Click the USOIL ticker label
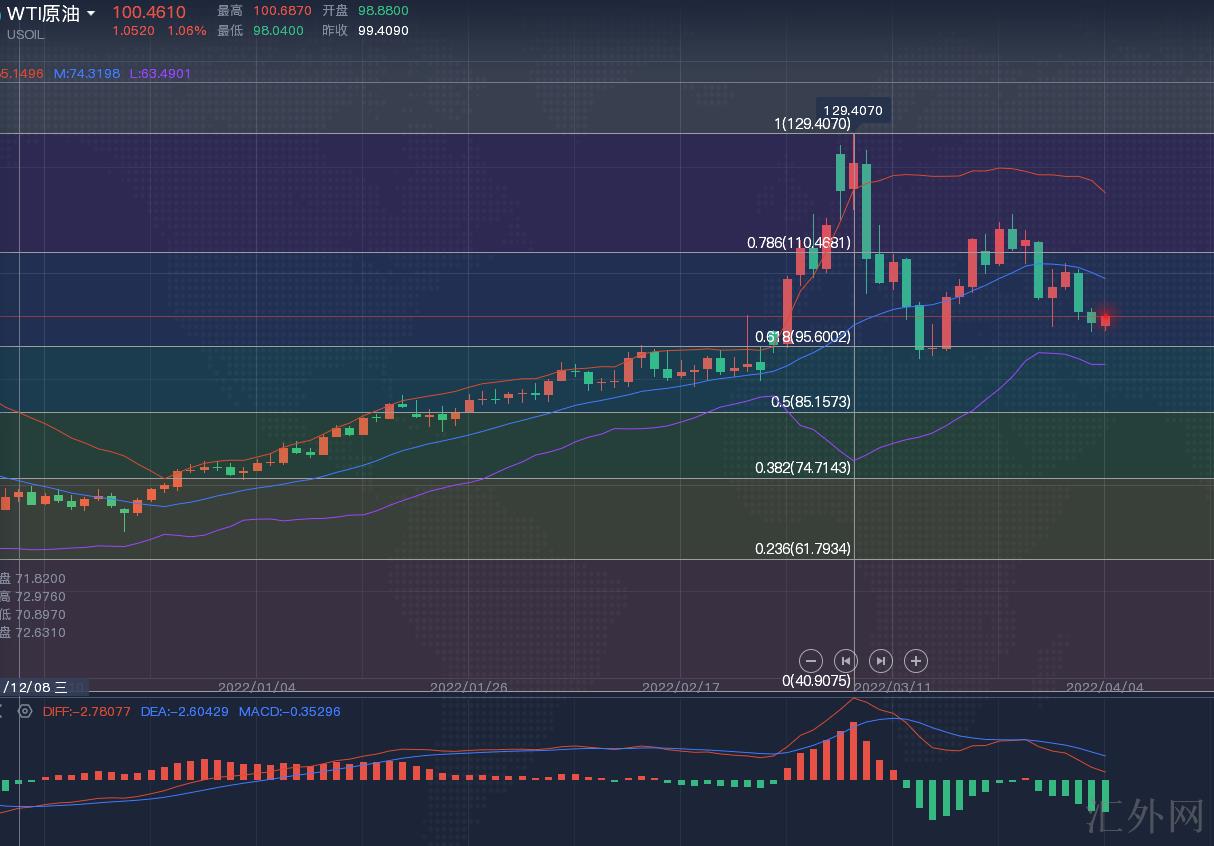Viewport: 1214px width, 846px height. click(x=26, y=34)
